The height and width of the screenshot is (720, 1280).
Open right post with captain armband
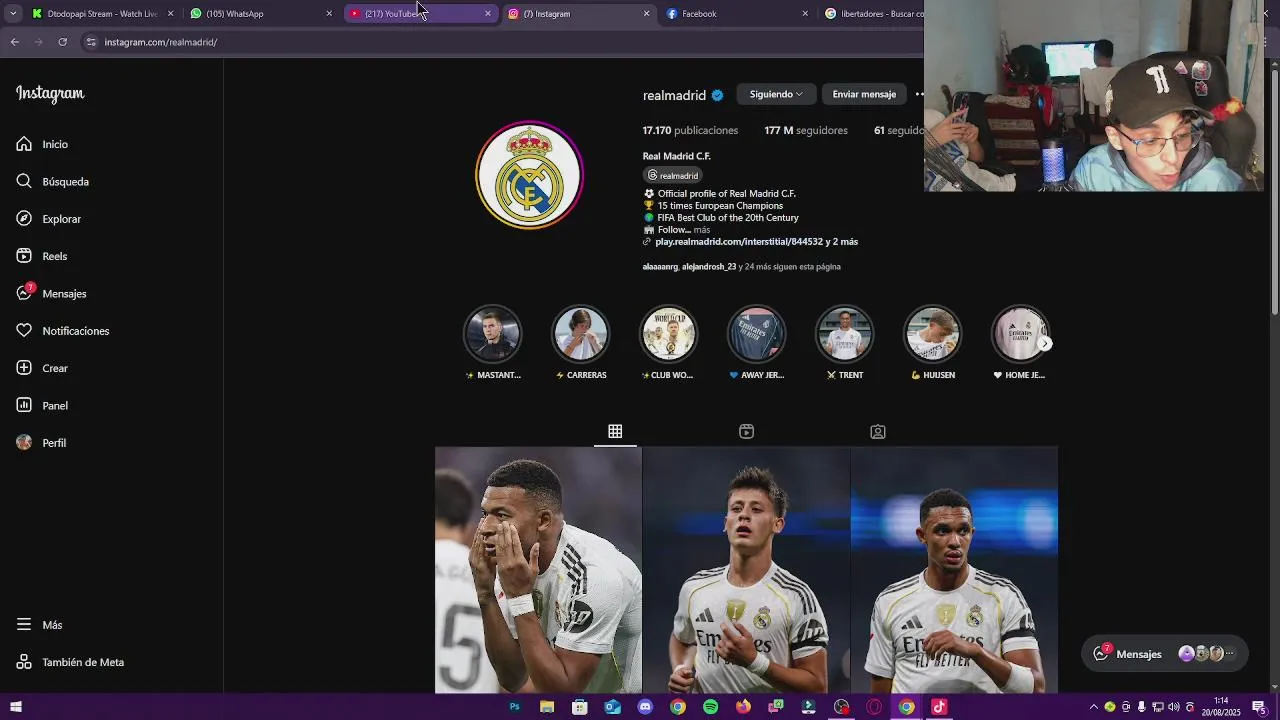(954, 570)
